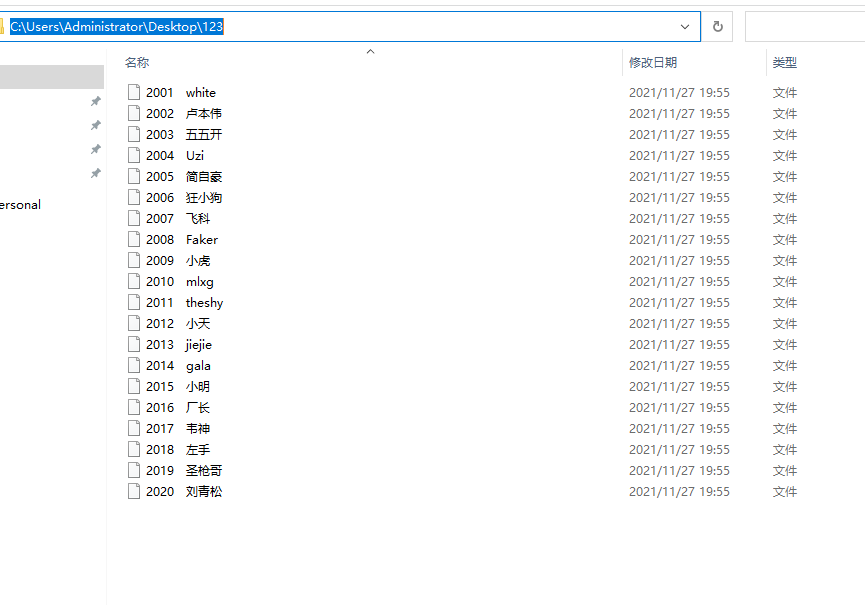Toggle sort direction via the column arrow
This screenshot has width=865, height=605.
coord(371,51)
